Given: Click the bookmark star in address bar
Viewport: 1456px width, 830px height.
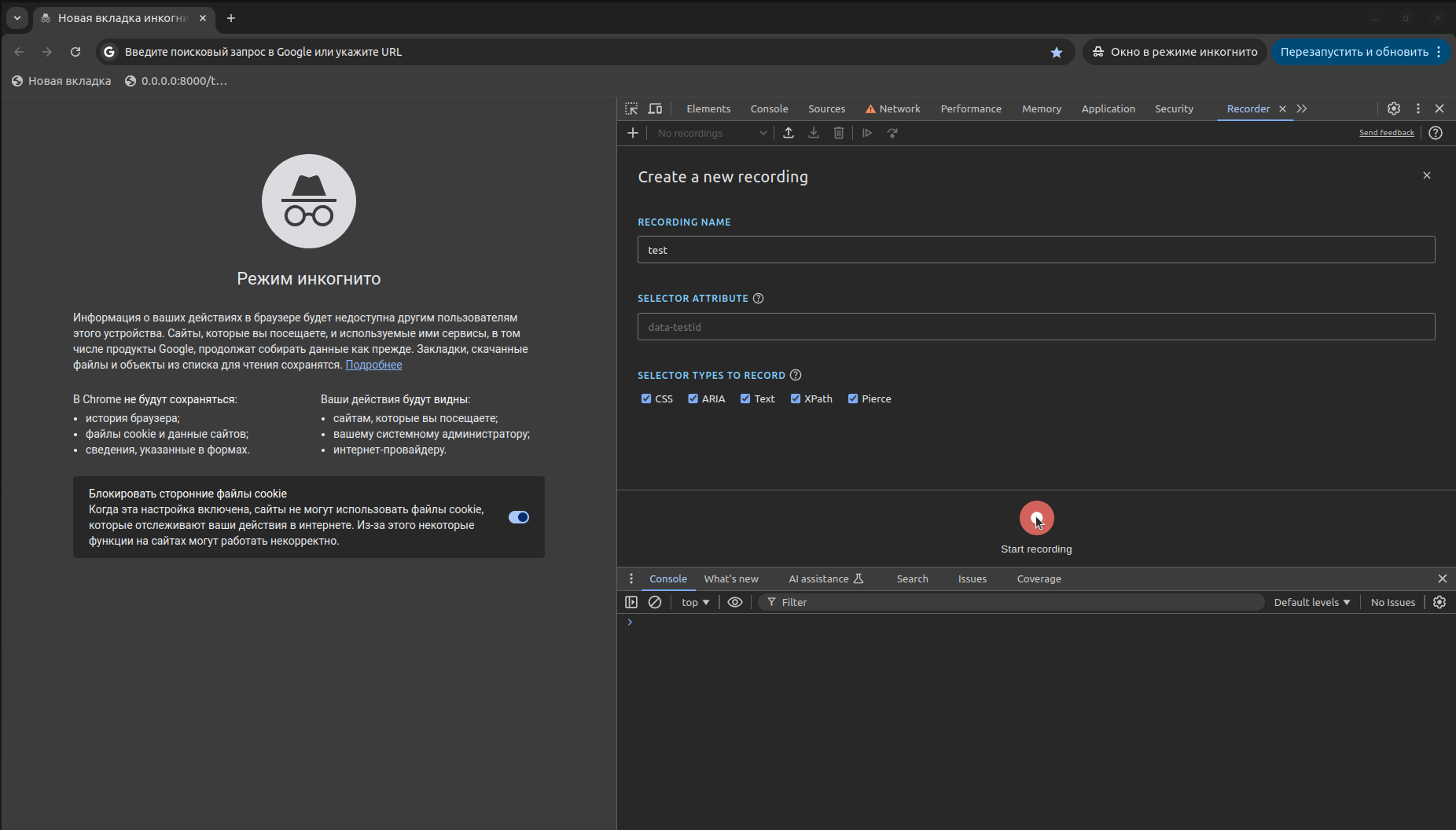Looking at the screenshot, I should [1057, 52].
